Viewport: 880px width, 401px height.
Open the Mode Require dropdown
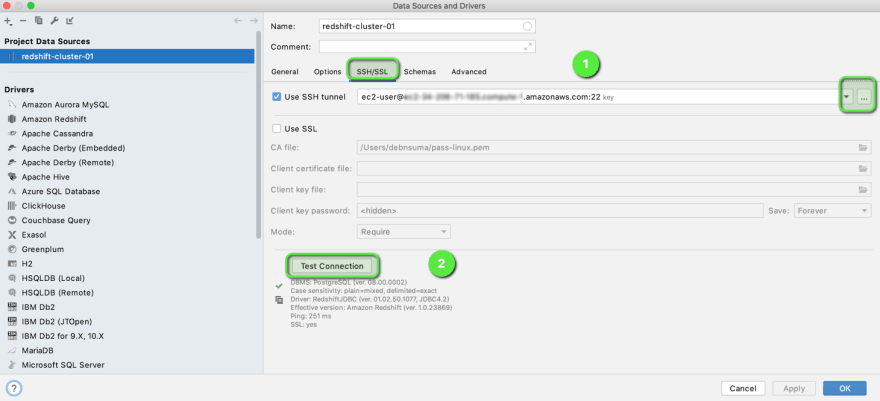tap(404, 232)
